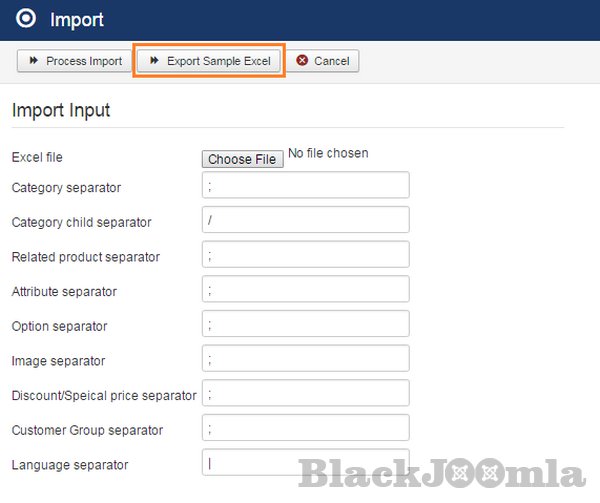Click the Import target icon in header

[28, 19]
